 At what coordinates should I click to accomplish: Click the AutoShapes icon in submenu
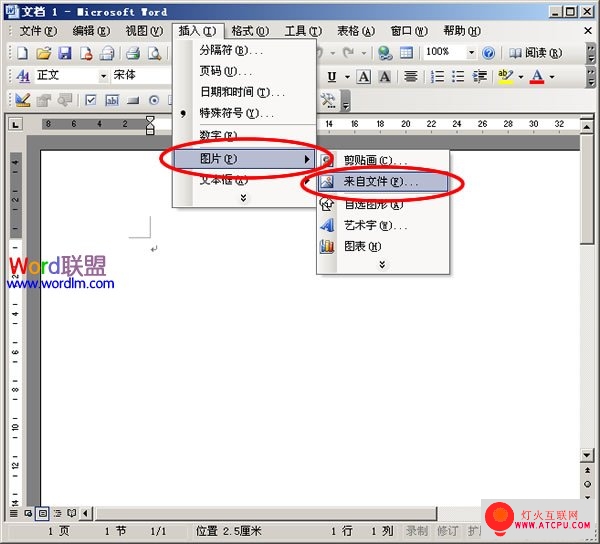327,204
